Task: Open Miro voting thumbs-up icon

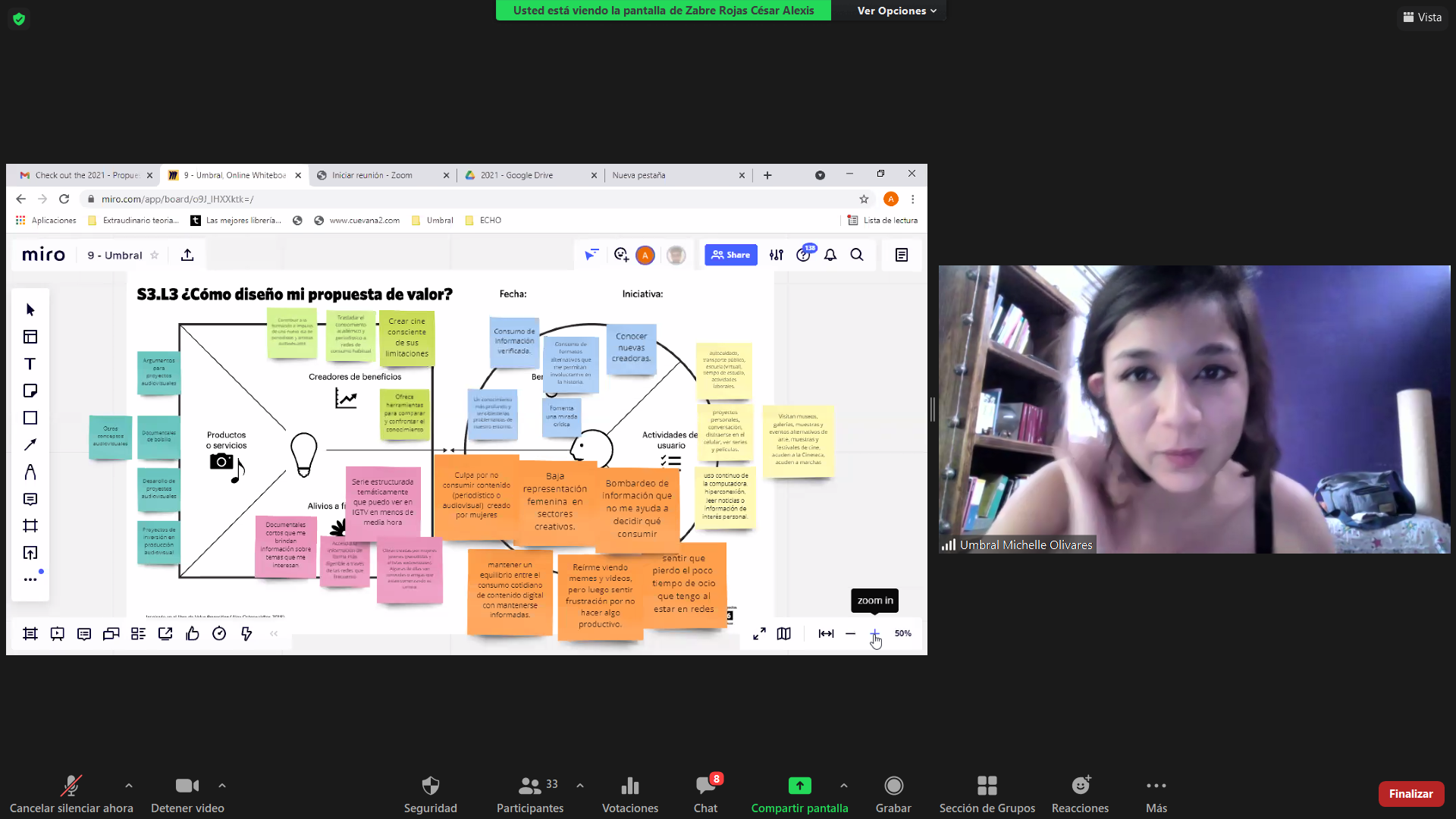Action: click(x=193, y=634)
